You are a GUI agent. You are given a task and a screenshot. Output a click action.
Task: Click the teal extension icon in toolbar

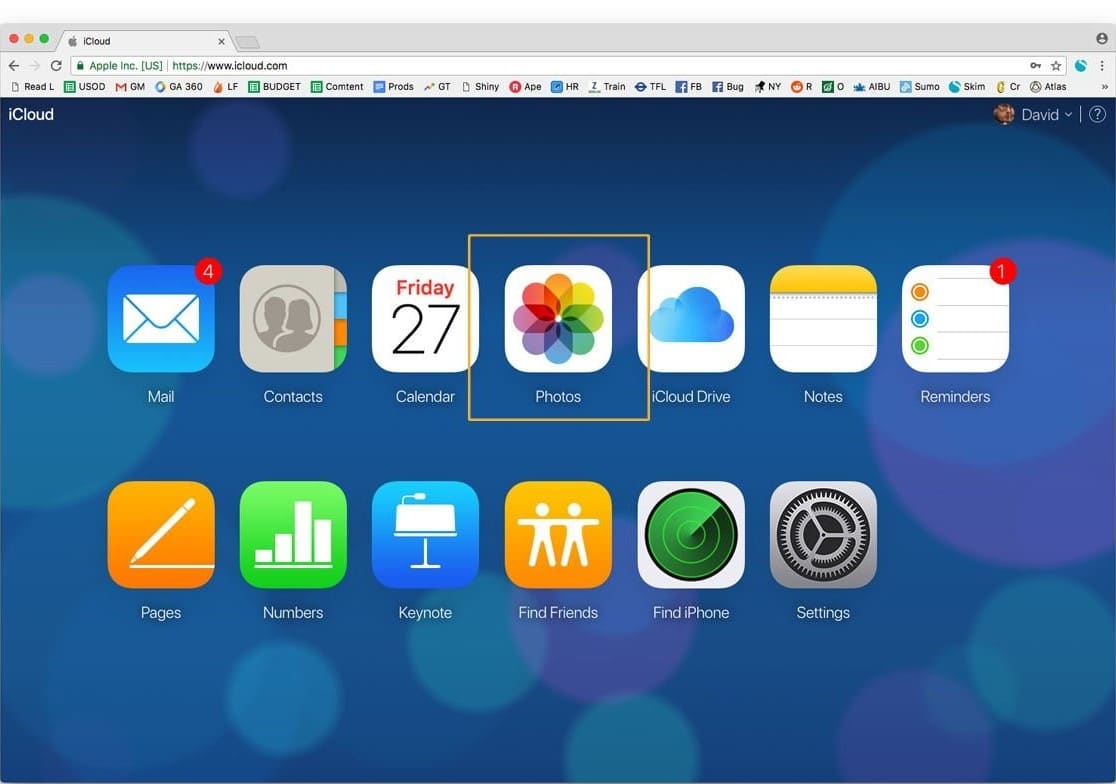(x=1080, y=65)
